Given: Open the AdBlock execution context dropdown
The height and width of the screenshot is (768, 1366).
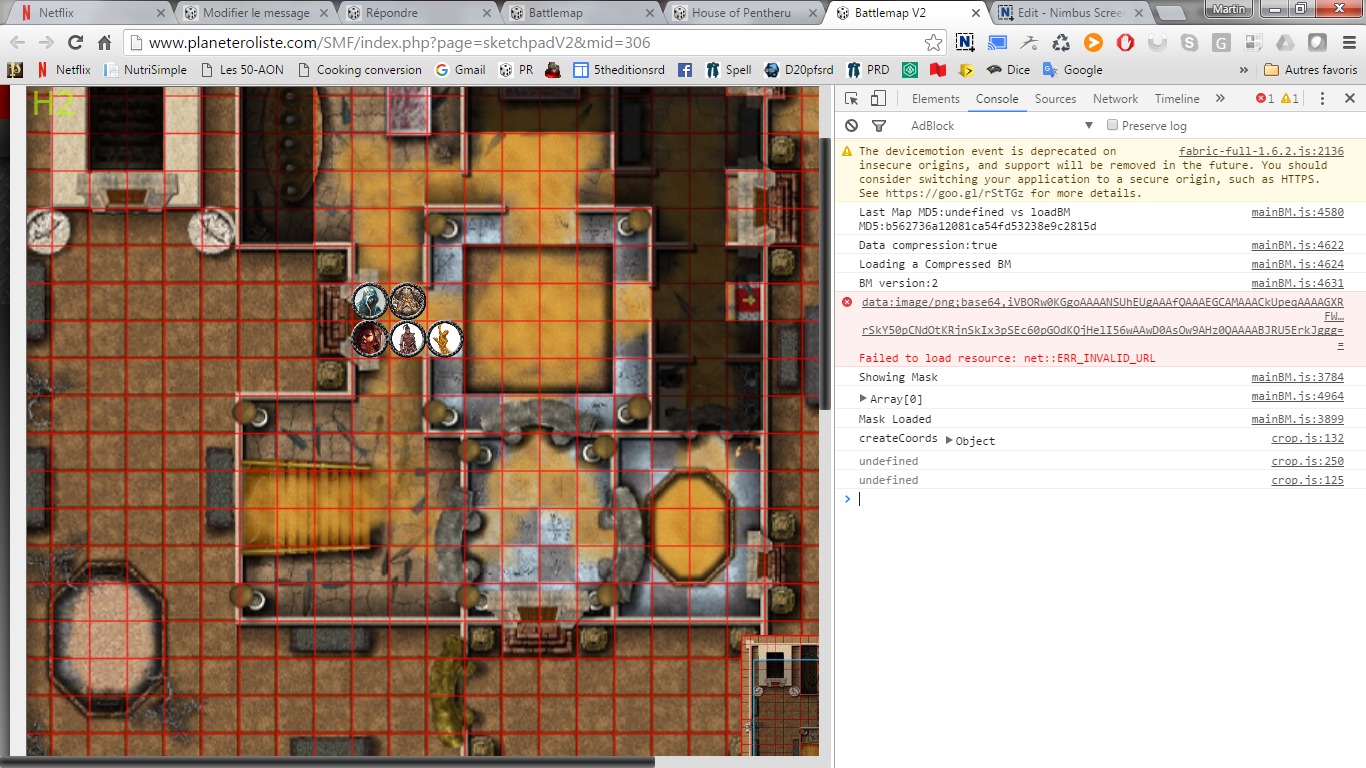Looking at the screenshot, I should point(1000,126).
